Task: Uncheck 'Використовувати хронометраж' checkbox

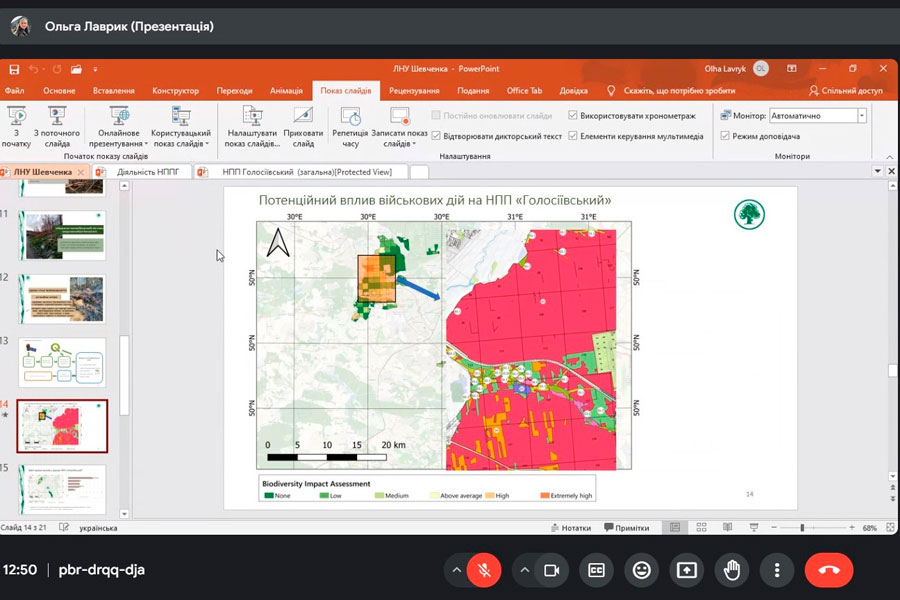Action: (x=572, y=116)
